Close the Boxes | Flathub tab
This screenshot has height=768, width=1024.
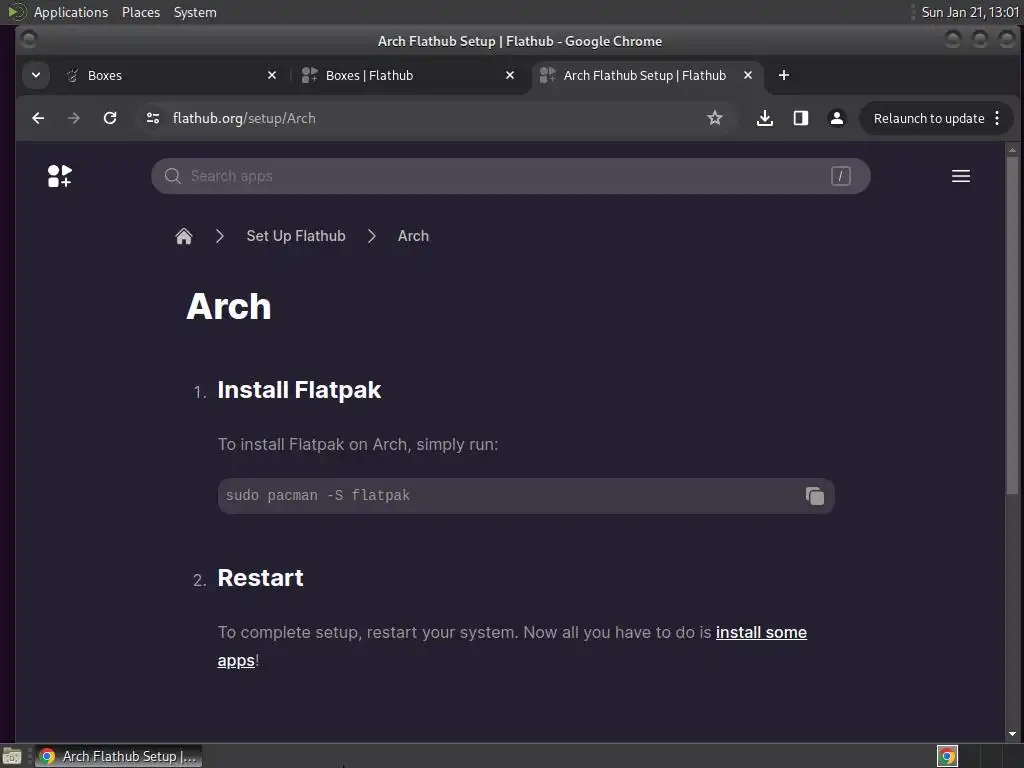tap(510, 75)
